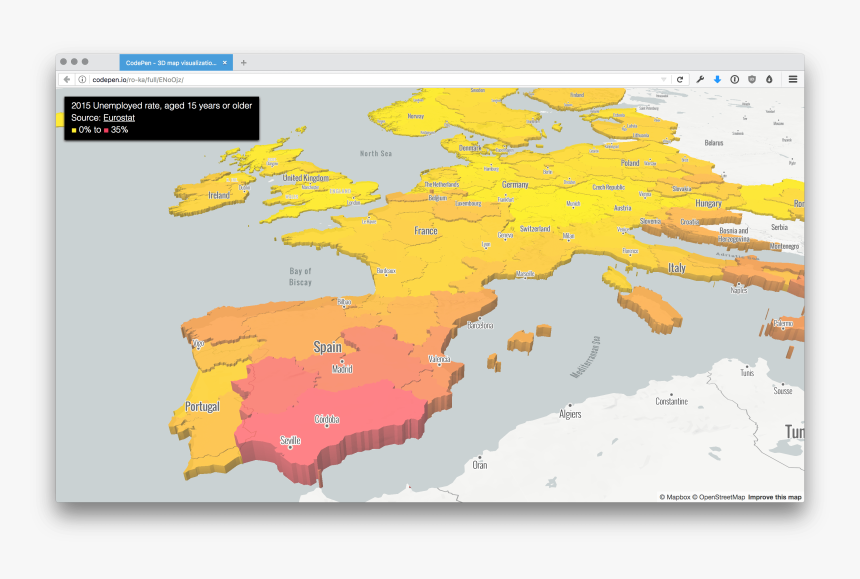Image resolution: width=860 pixels, height=579 pixels.
Task: Click the Improve this map link
Action: (x=775, y=496)
